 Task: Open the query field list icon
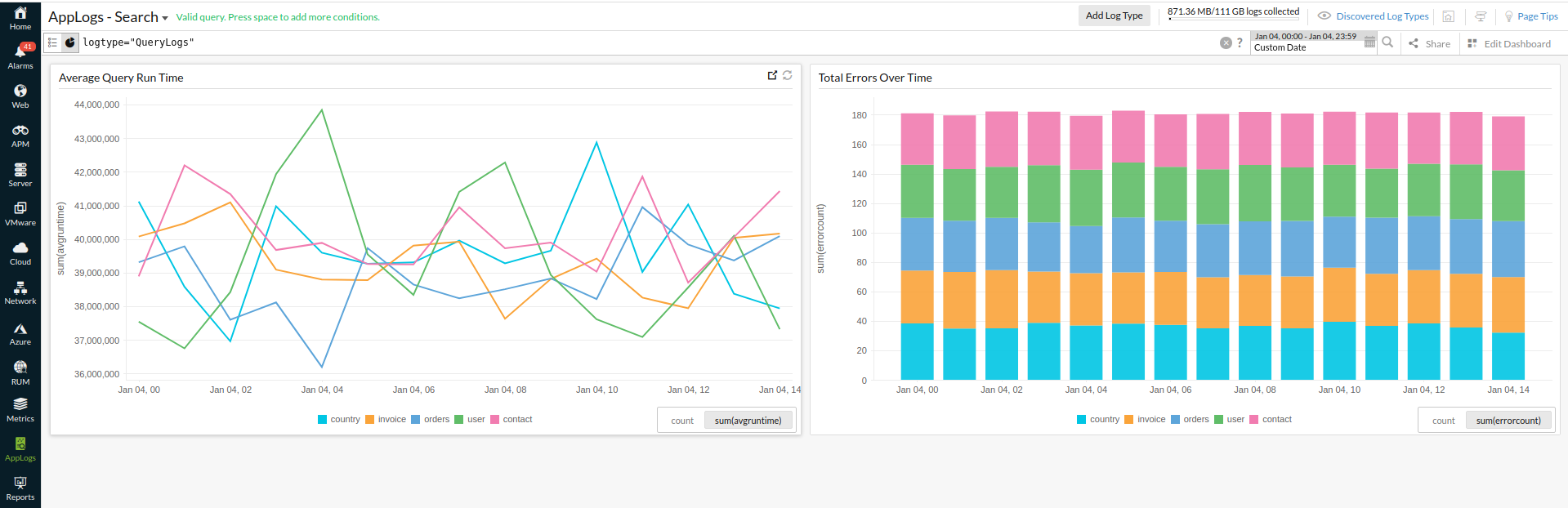[52, 42]
